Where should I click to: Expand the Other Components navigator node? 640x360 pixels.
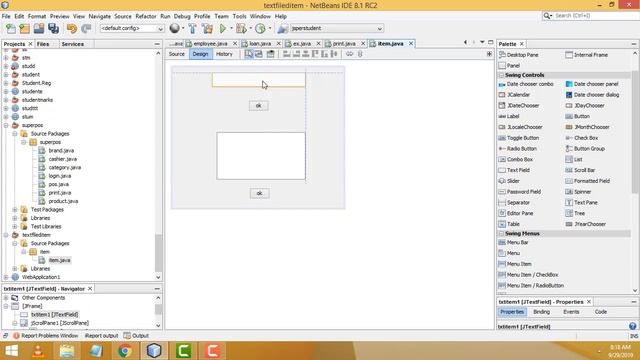(6, 298)
